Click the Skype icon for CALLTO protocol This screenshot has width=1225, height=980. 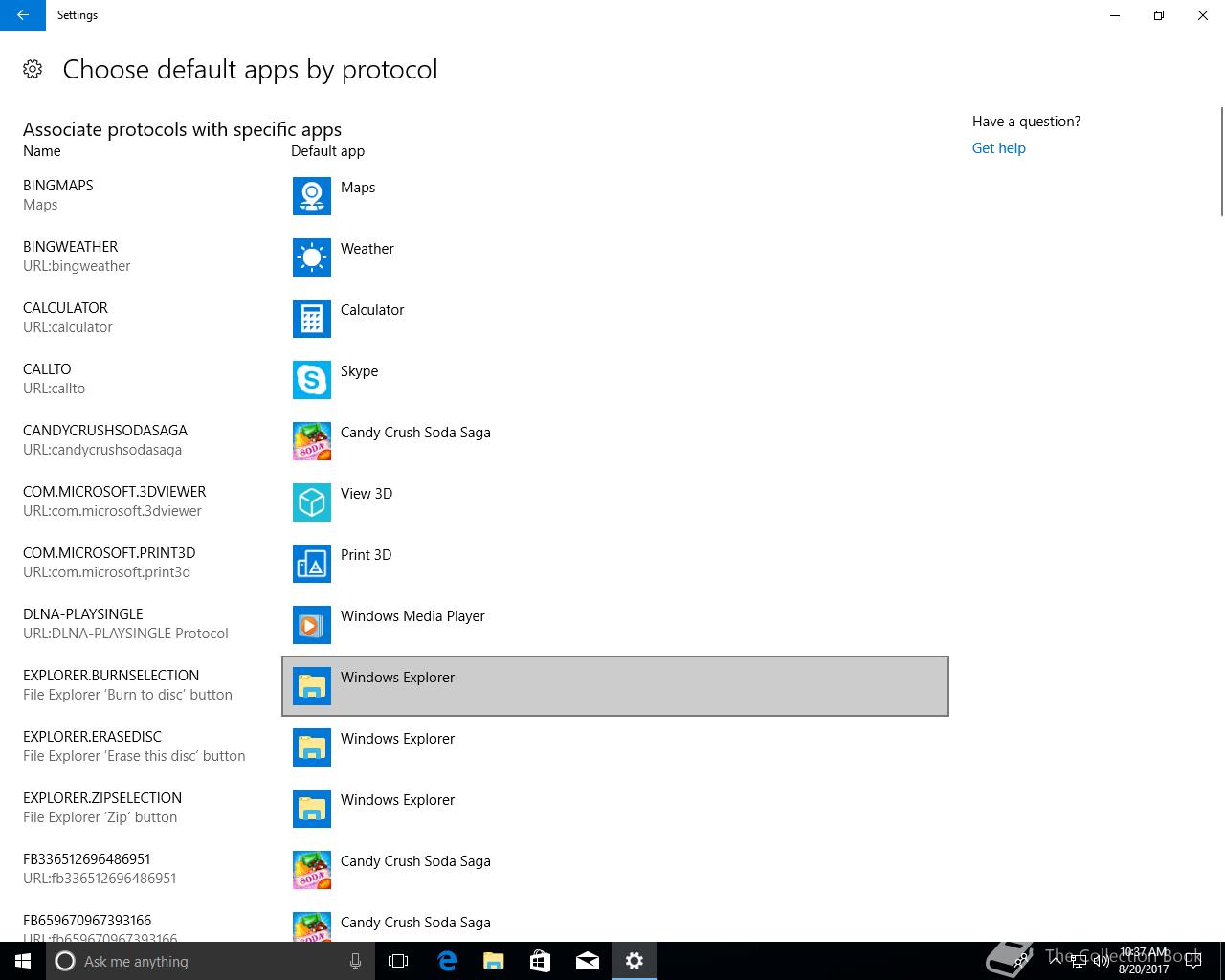click(x=312, y=380)
